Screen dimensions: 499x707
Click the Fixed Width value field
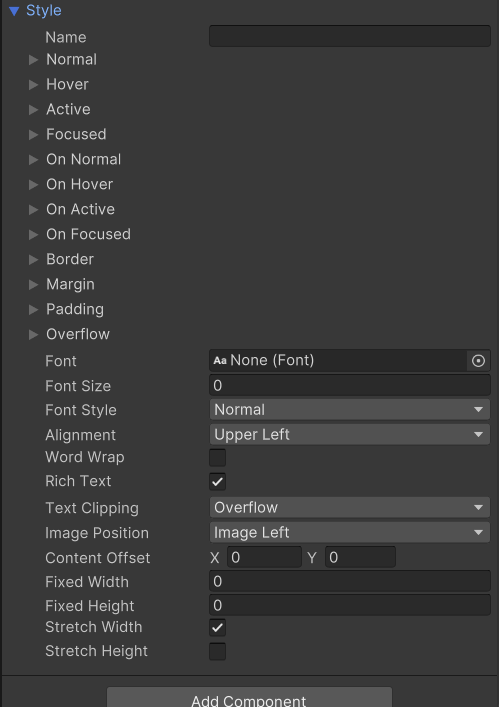pyautogui.click(x=350, y=581)
